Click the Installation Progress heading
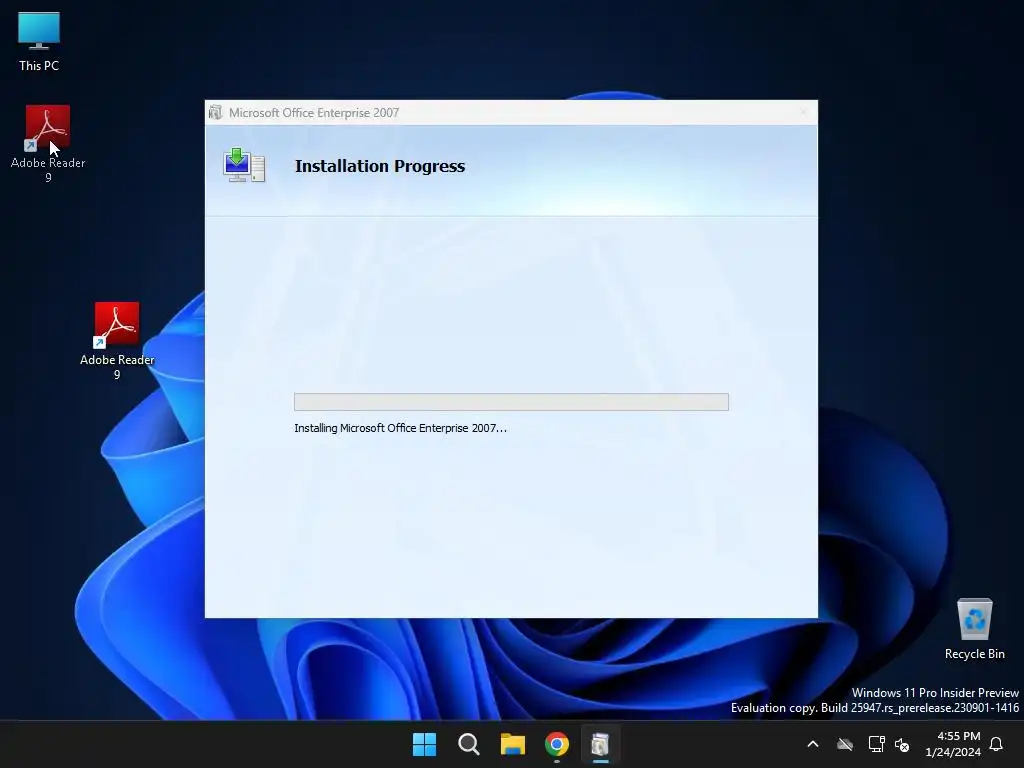This screenshot has width=1024, height=768. (380, 166)
